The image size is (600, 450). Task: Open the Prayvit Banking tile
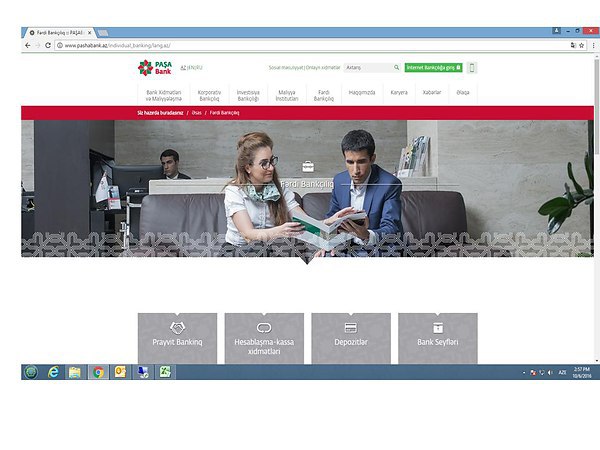(177, 338)
